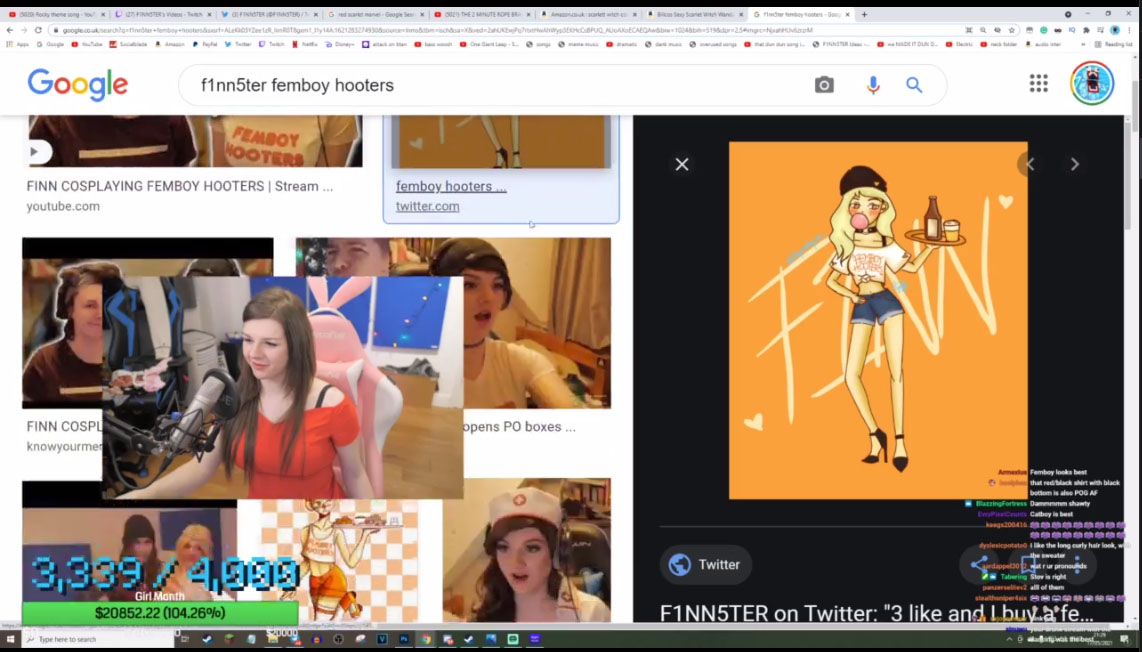Open the Chrome extensions puzzle icon
The height and width of the screenshot is (652, 1142).
(1086, 31)
